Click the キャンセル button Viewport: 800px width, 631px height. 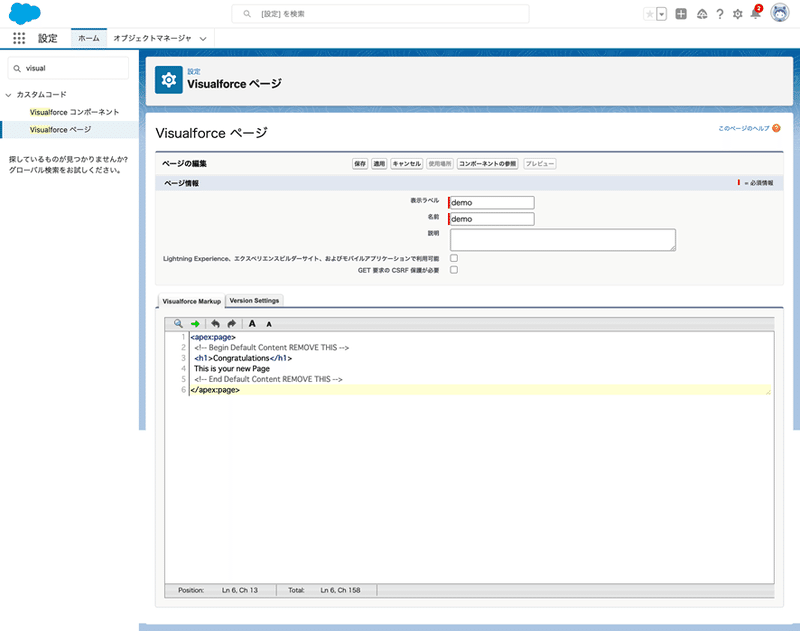[407, 164]
